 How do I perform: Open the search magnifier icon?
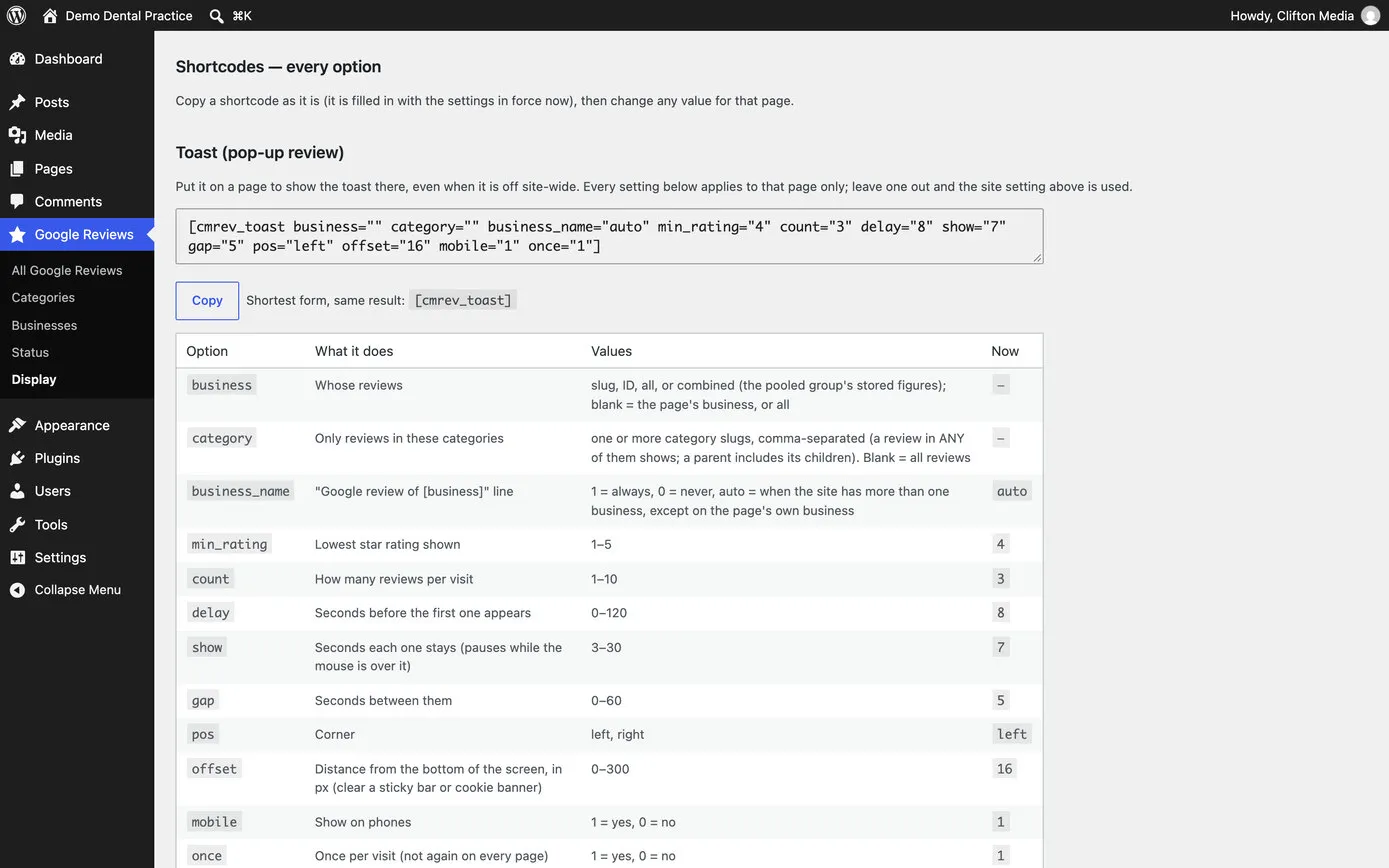(216, 16)
